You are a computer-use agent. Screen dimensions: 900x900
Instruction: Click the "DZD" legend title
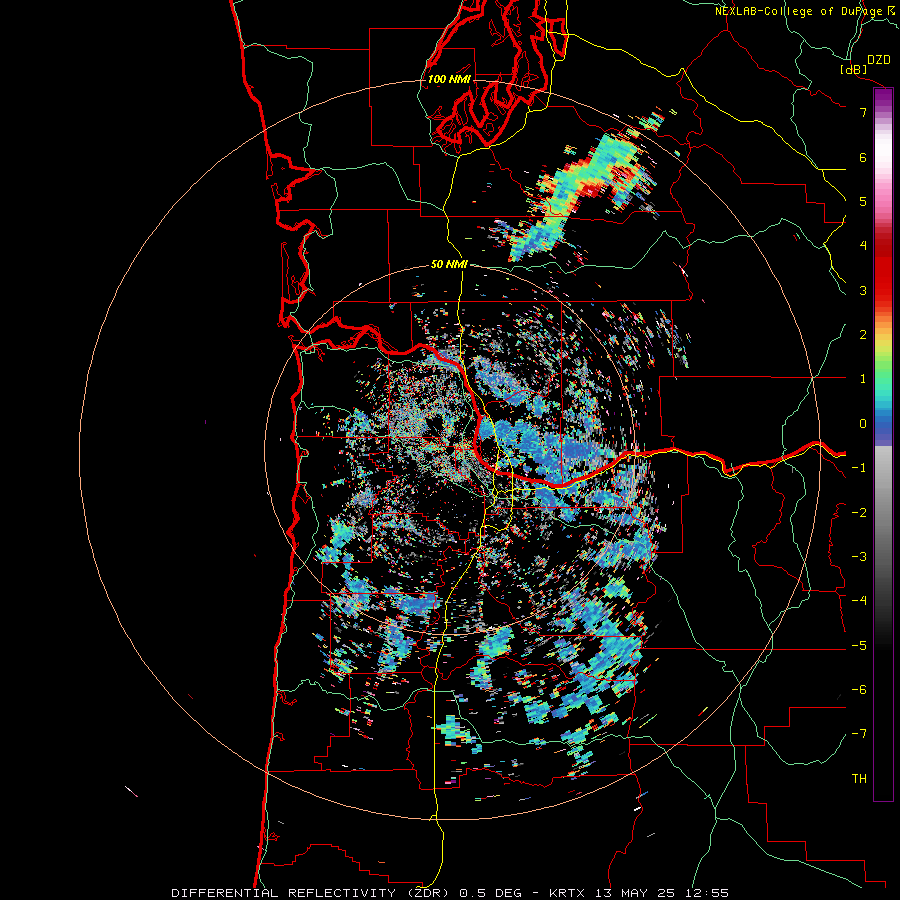879,60
